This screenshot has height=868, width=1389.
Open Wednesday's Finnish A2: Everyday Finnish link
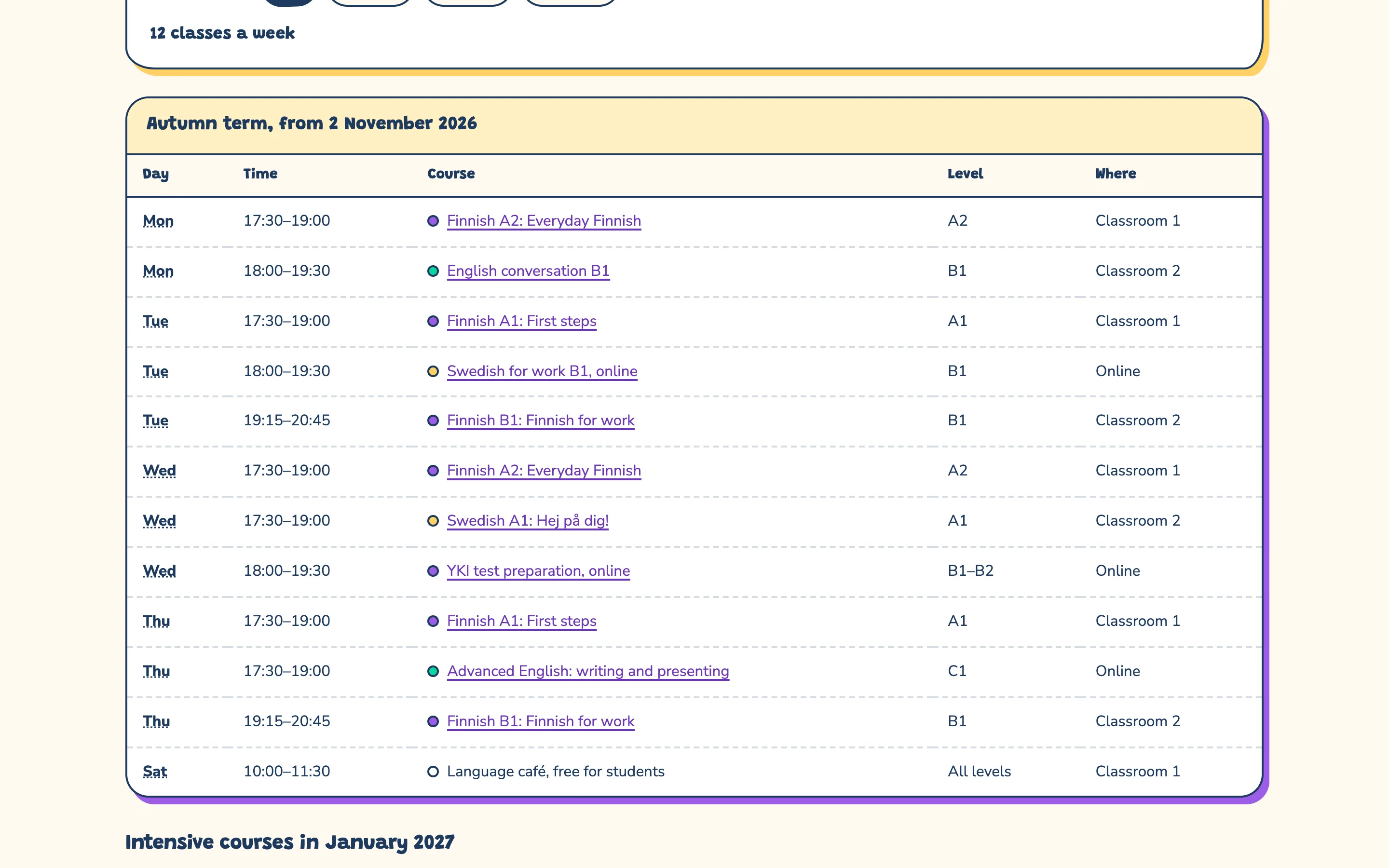click(x=544, y=470)
